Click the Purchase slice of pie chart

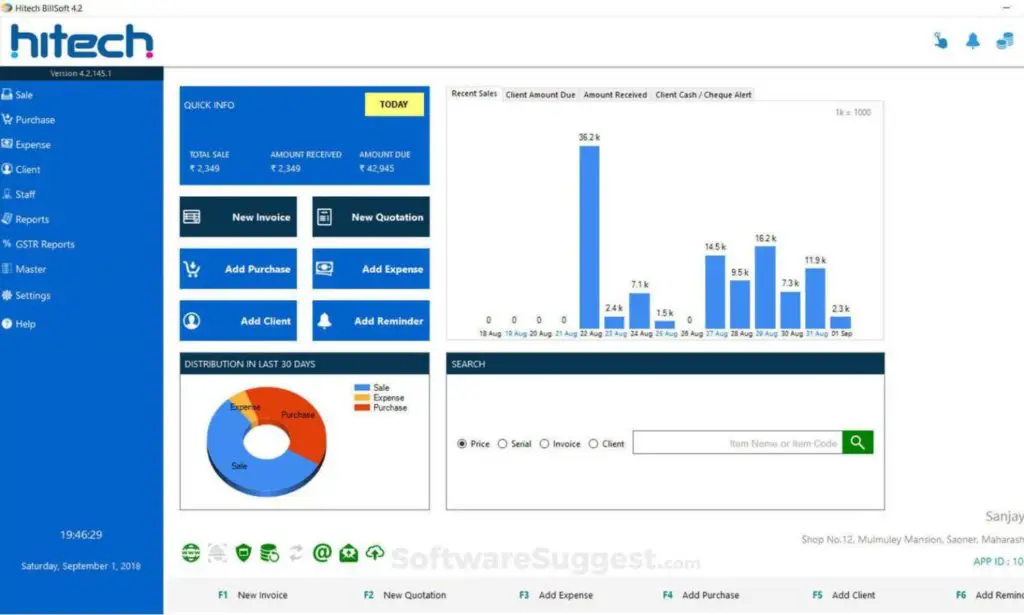[298, 418]
